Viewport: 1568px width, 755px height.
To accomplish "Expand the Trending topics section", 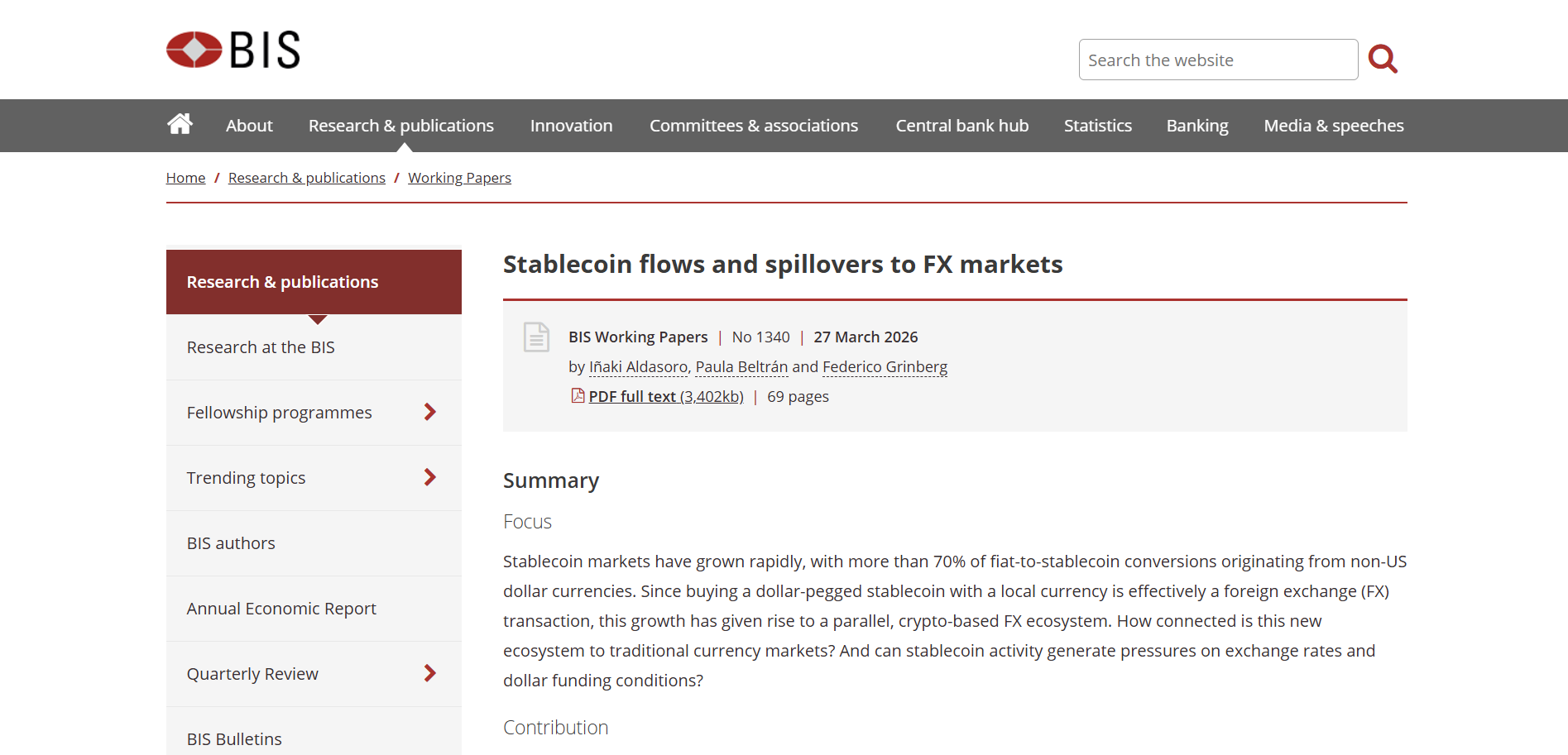I will click(x=429, y=477).
